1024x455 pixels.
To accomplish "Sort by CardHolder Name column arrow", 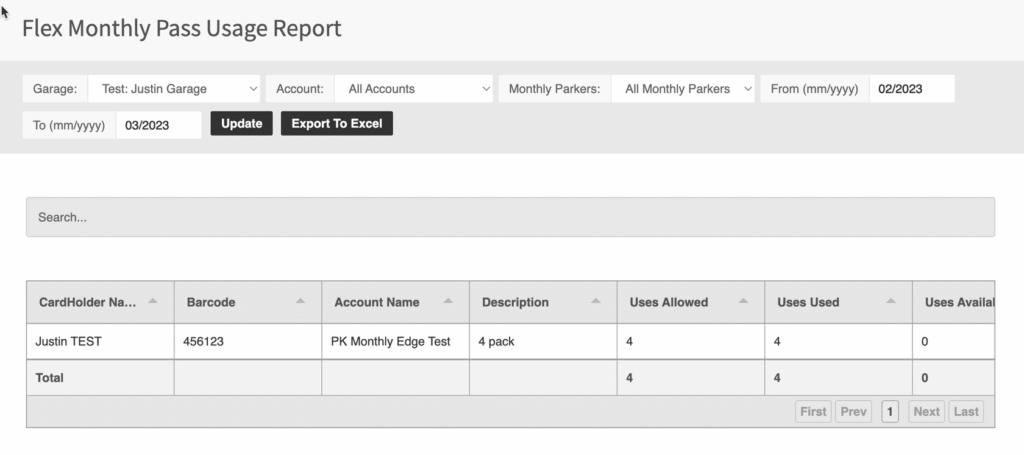I will point(152,301).
